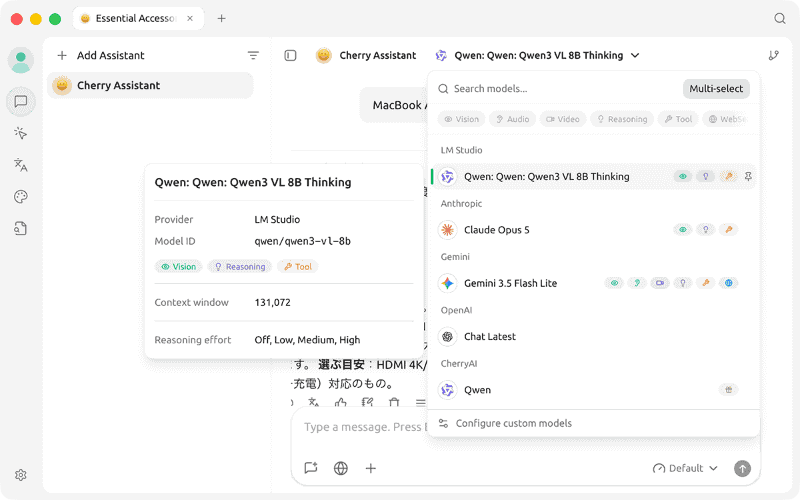Screen dimensions: 800x500
Task: Click the wrench tool badge on Claude Opus 5
Action: tap(729, 230)
